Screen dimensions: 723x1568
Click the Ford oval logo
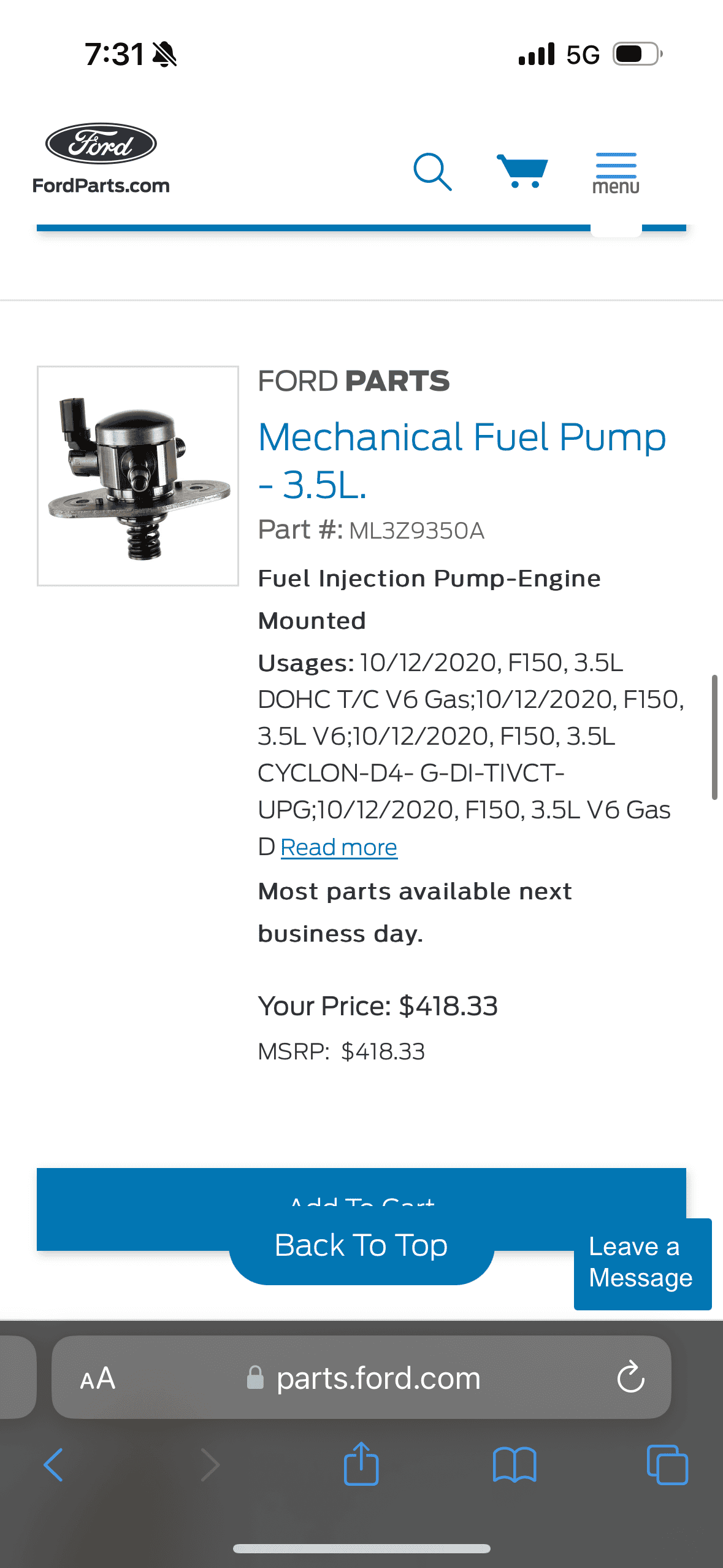[x=101, y=146]
